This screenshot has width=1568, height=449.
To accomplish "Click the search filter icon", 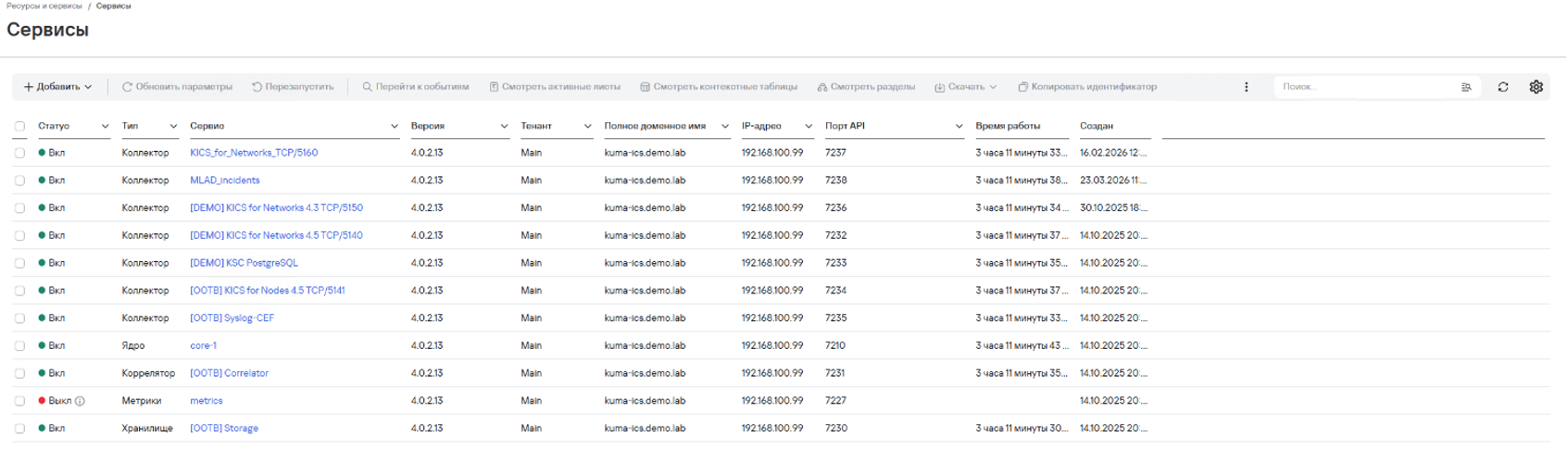I will (1466, 87).
